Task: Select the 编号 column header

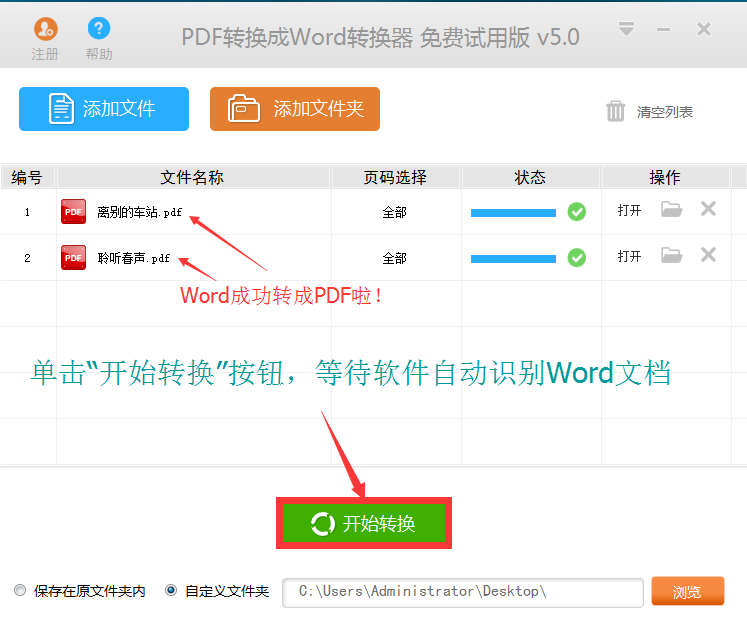Action: [x=28, y=177]
